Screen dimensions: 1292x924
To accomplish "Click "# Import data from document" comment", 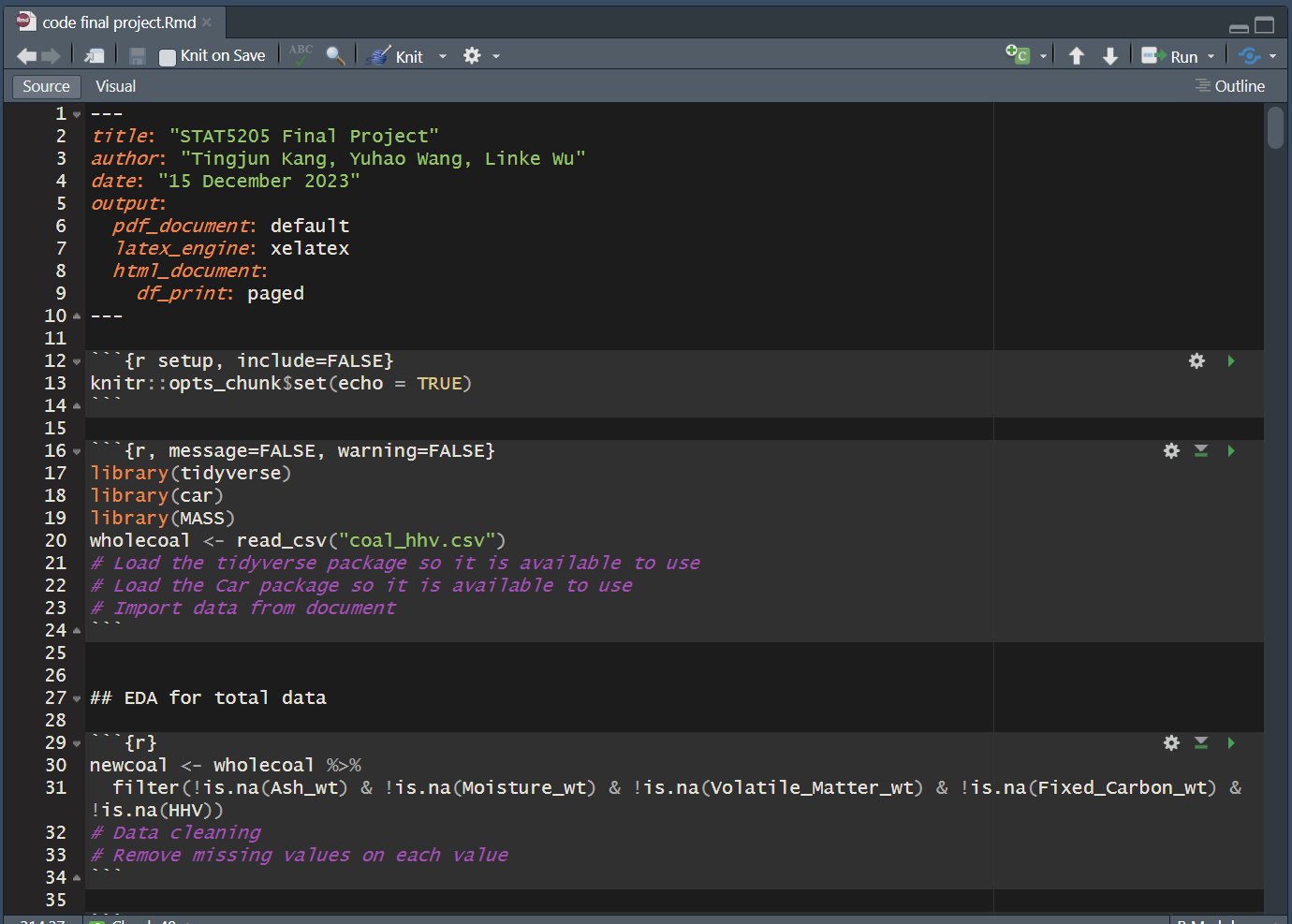I will [243, 608].
